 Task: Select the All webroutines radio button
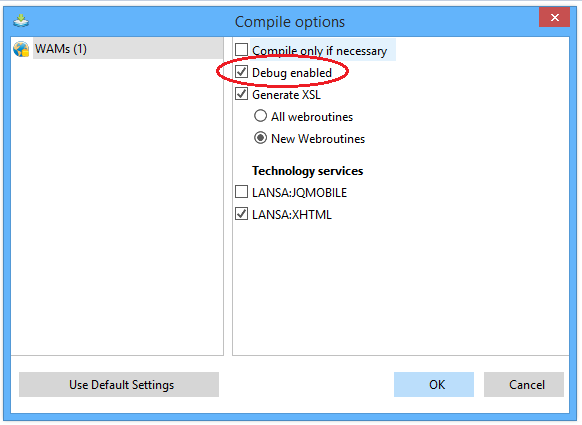(x=261, y=116)
